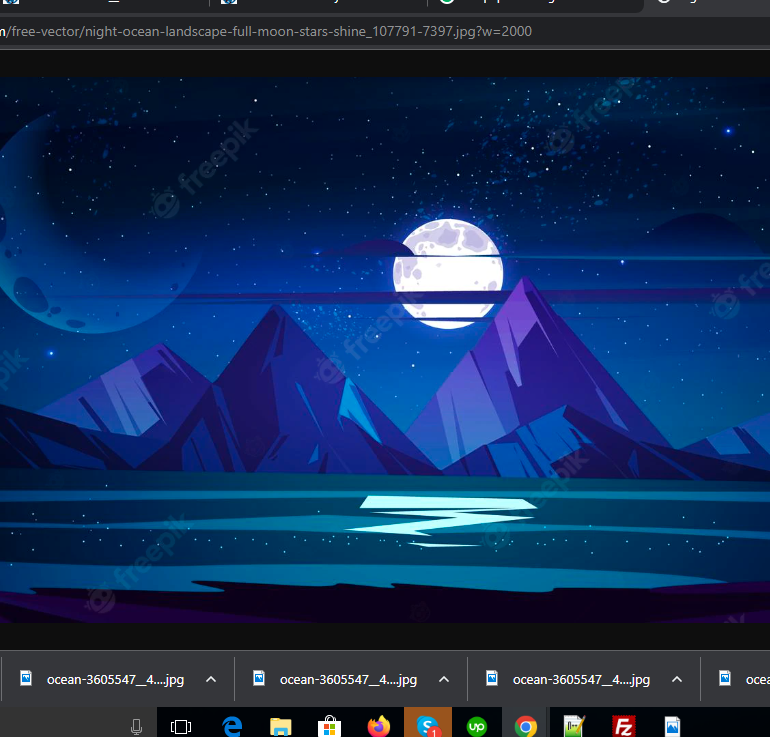Click the microphone icon on the taskbar

point(137,727)
